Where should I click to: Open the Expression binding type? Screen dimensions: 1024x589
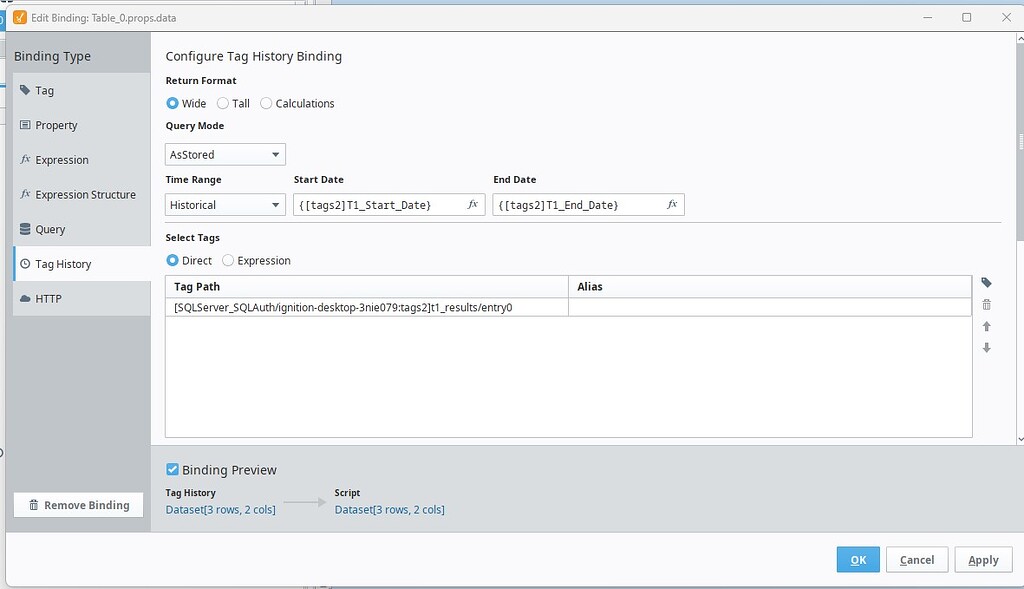pyautogui.click(x=62, y=159)
